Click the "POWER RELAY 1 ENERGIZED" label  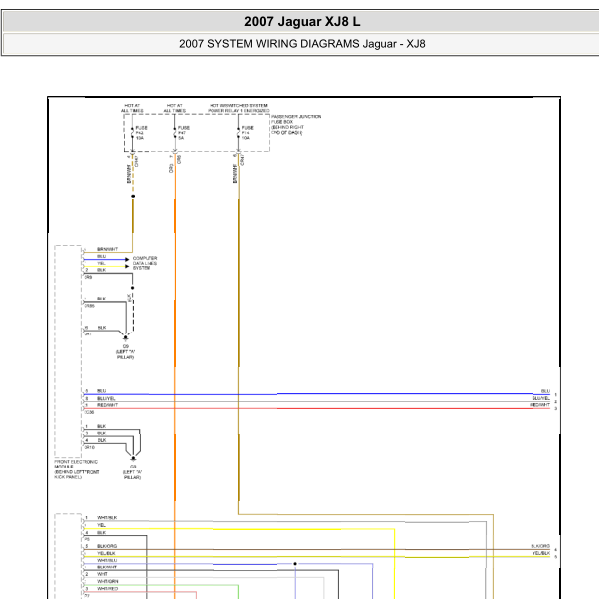(x=238, y=111)
